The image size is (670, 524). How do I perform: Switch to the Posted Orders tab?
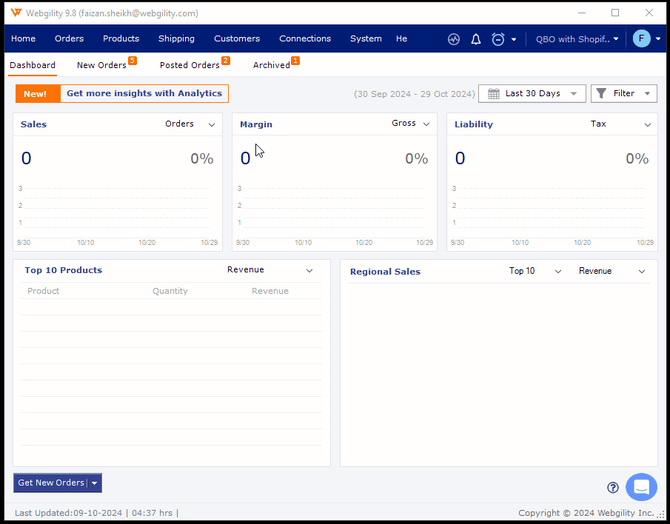point(190,65)
